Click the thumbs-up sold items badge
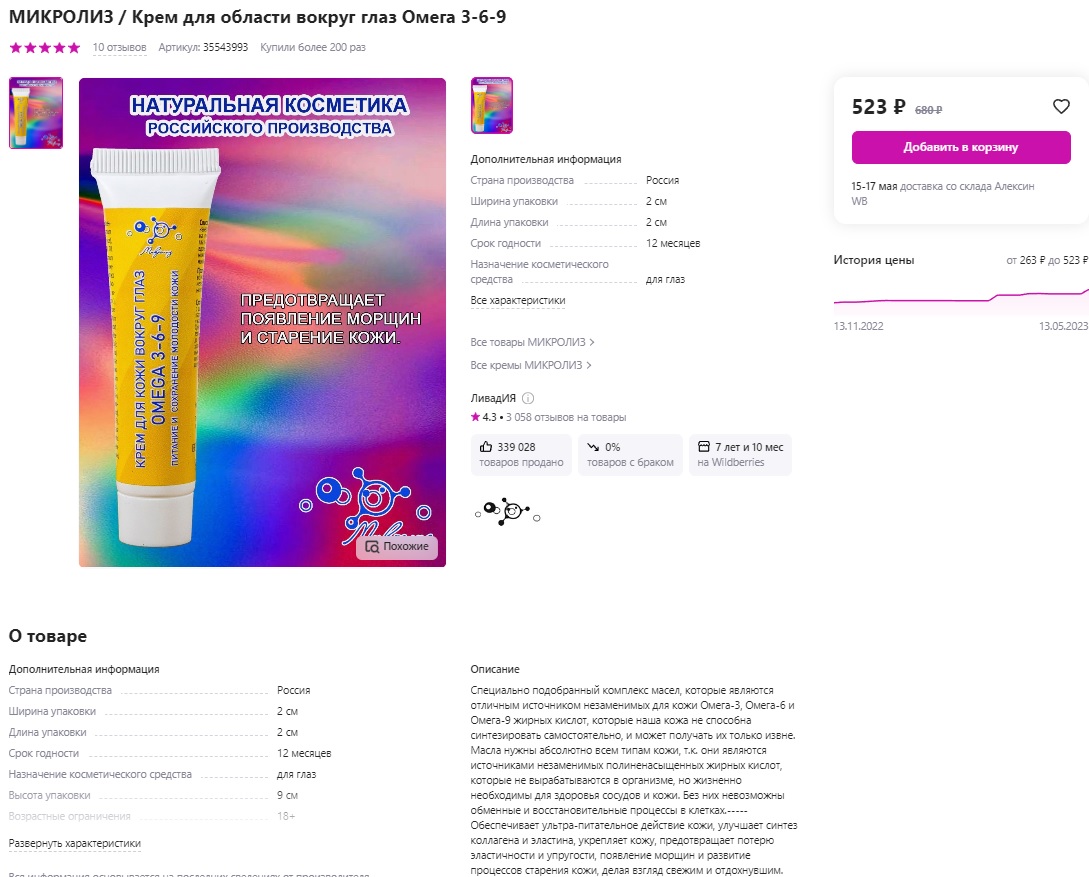 point(521,455)
